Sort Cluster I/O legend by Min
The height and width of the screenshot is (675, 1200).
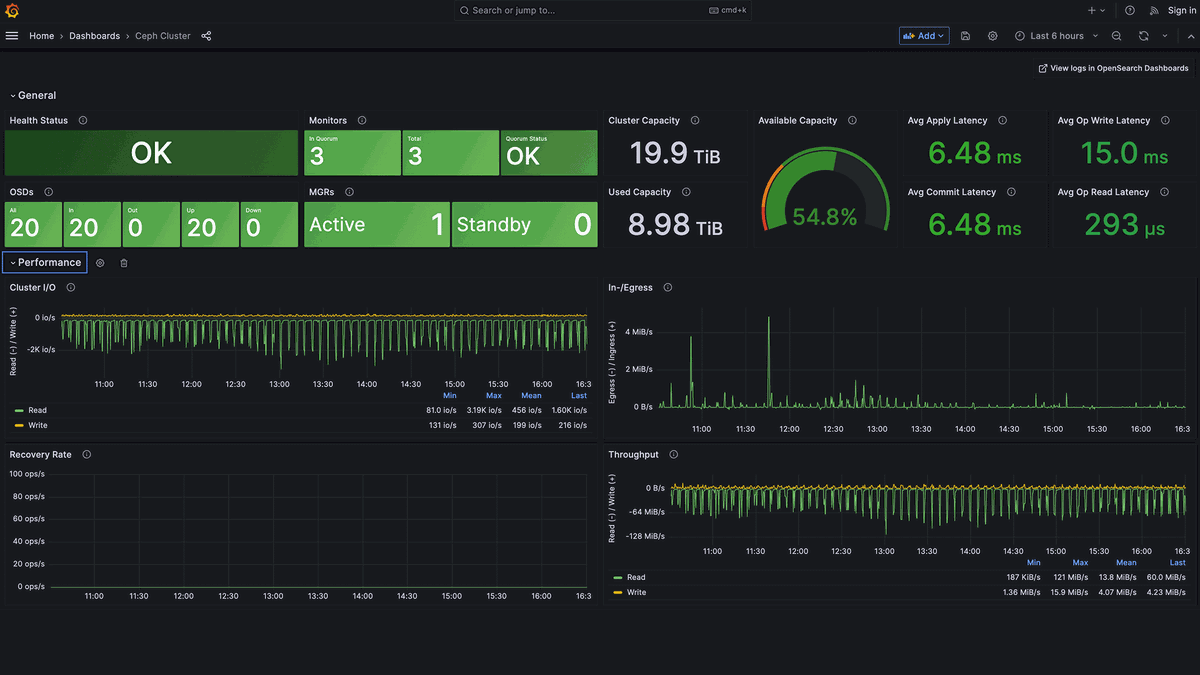coord(449,396)
